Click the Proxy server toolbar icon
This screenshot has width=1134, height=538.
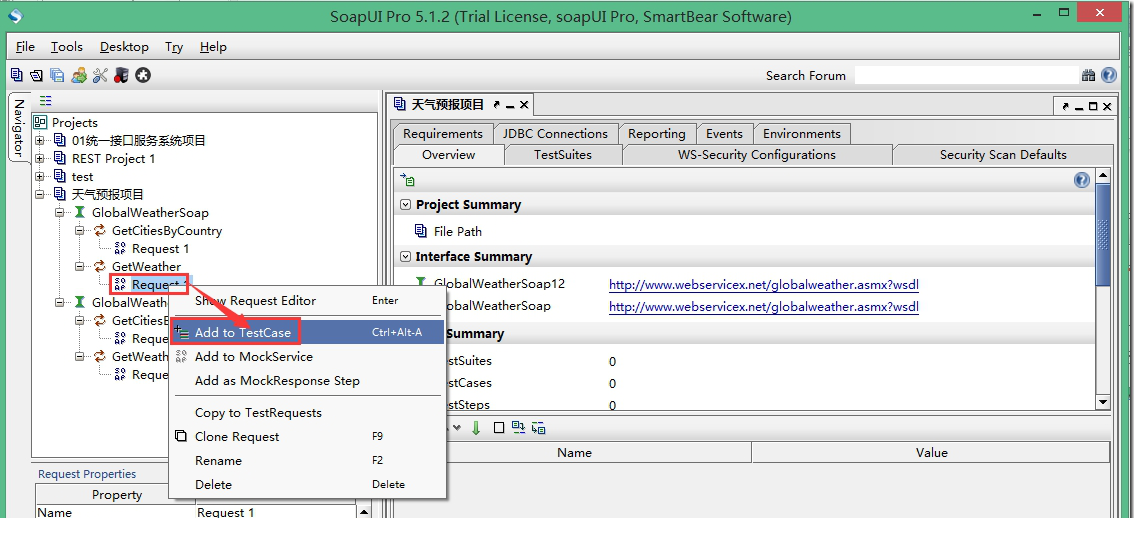pos(121,75)
